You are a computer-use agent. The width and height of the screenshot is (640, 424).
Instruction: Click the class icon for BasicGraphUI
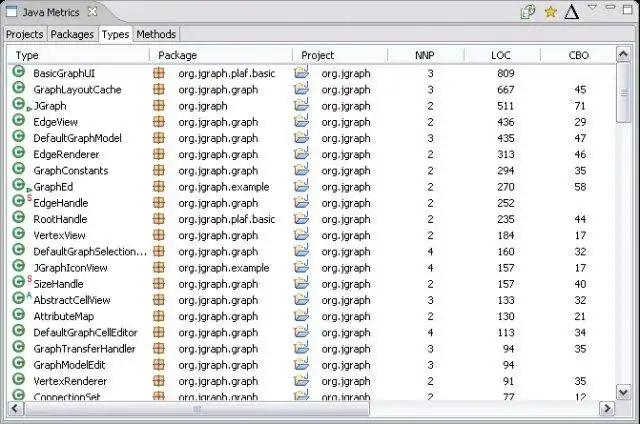[18, 72]
